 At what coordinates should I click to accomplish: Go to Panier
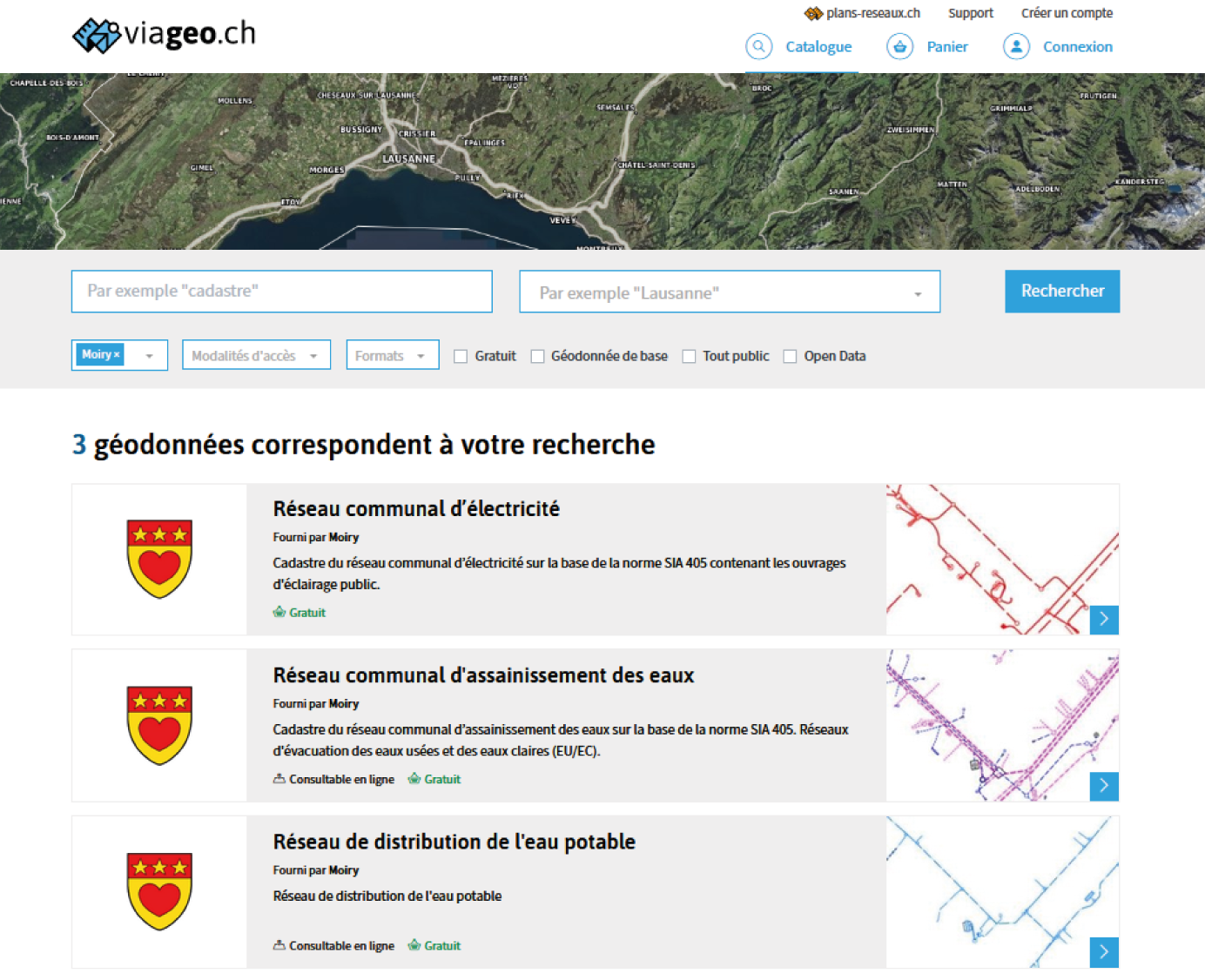(x=947, y=47)
